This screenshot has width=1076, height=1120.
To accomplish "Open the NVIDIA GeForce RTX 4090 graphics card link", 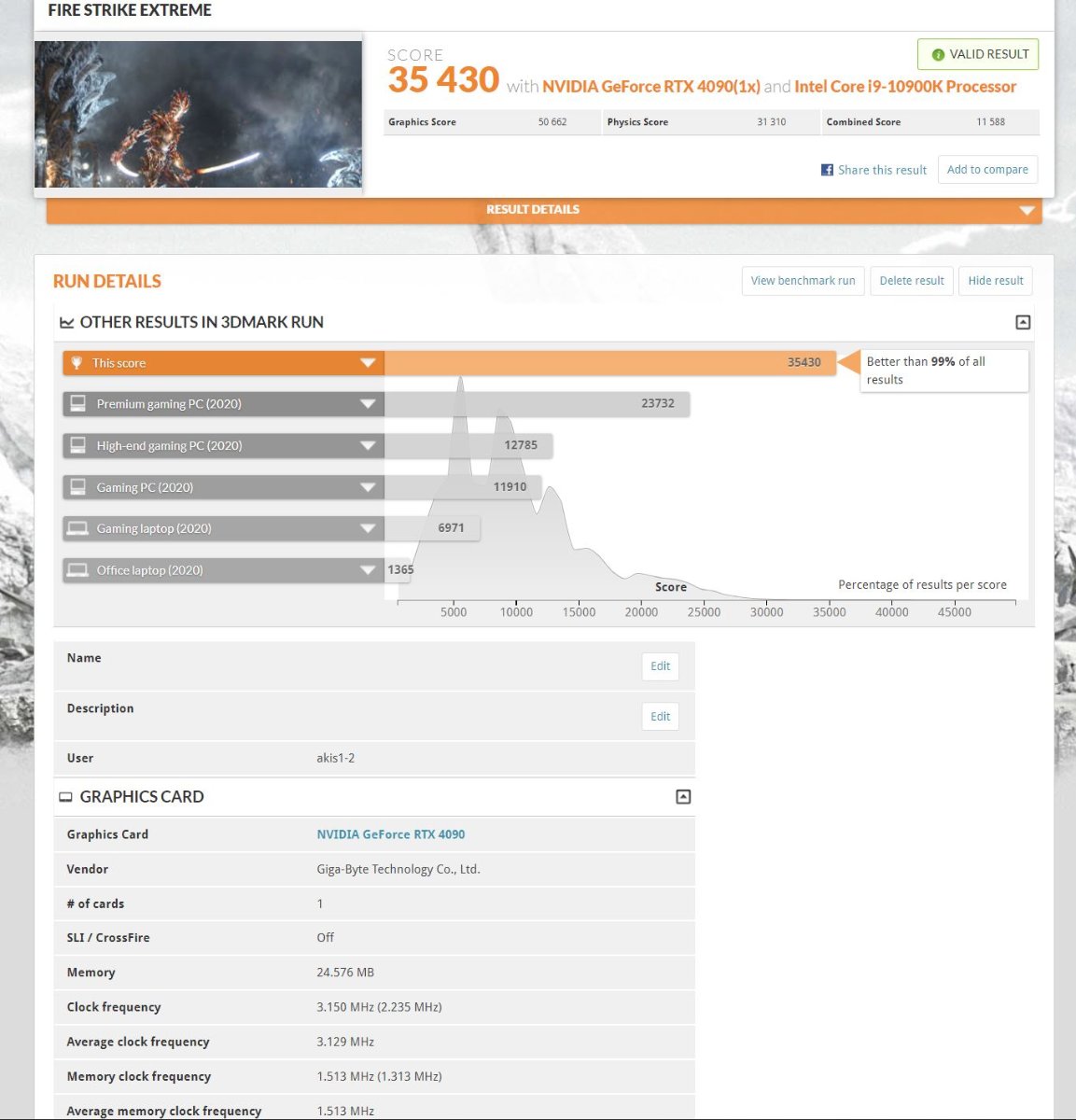I will click(x=390, y=834).
